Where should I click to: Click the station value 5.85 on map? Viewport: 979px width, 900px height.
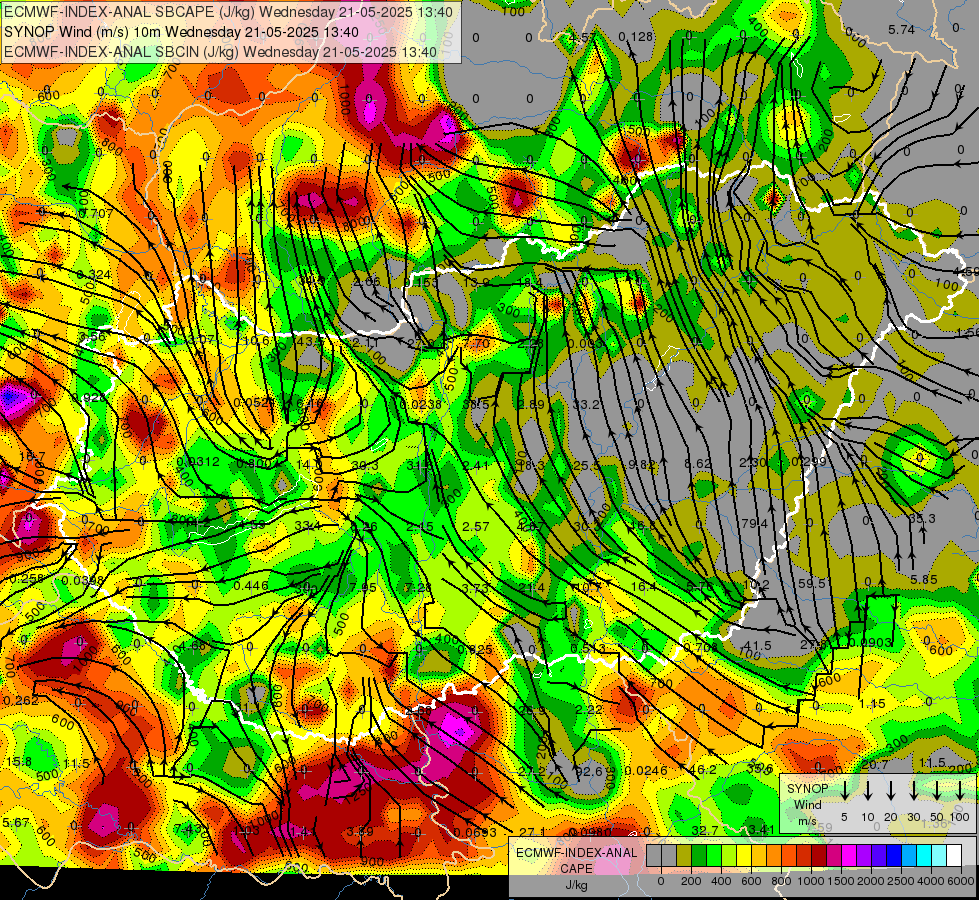(x=923, y=580)
